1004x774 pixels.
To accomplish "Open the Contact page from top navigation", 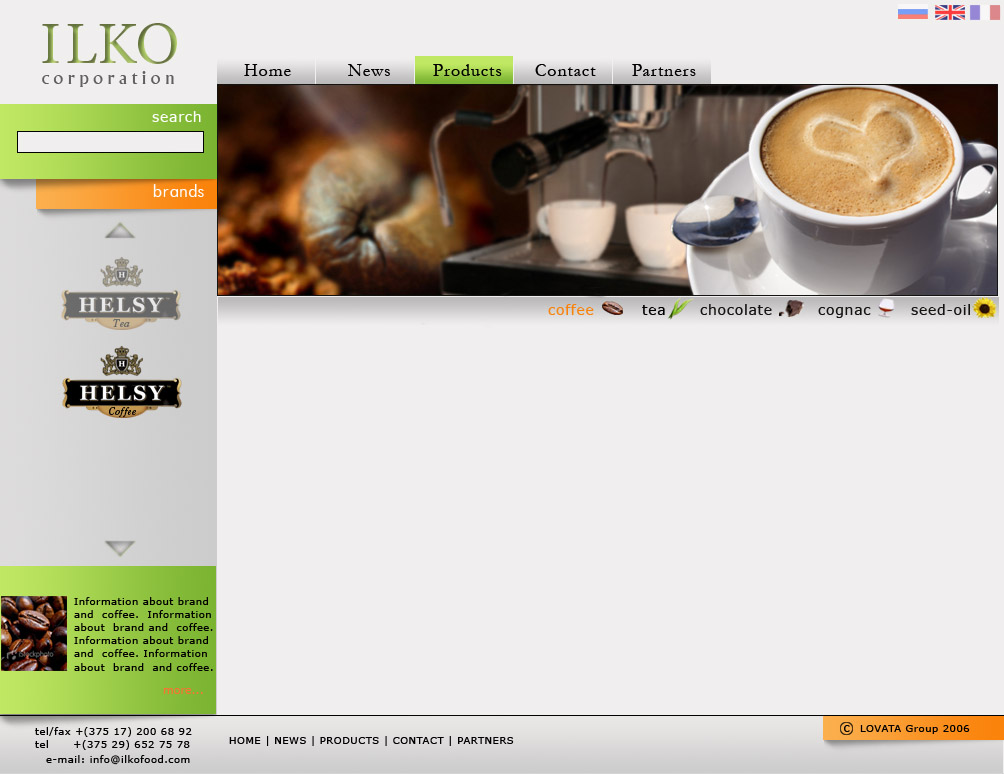I will tap(564, 70).
